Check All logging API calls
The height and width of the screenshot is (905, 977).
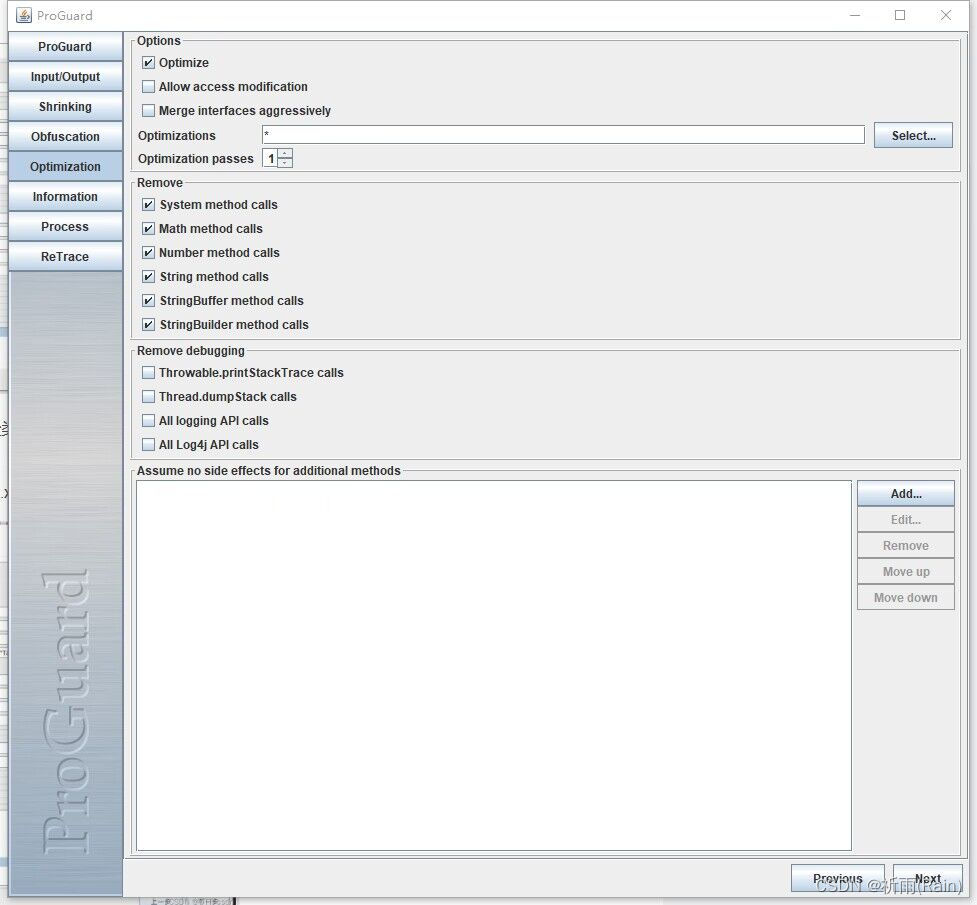coord(148,421)
